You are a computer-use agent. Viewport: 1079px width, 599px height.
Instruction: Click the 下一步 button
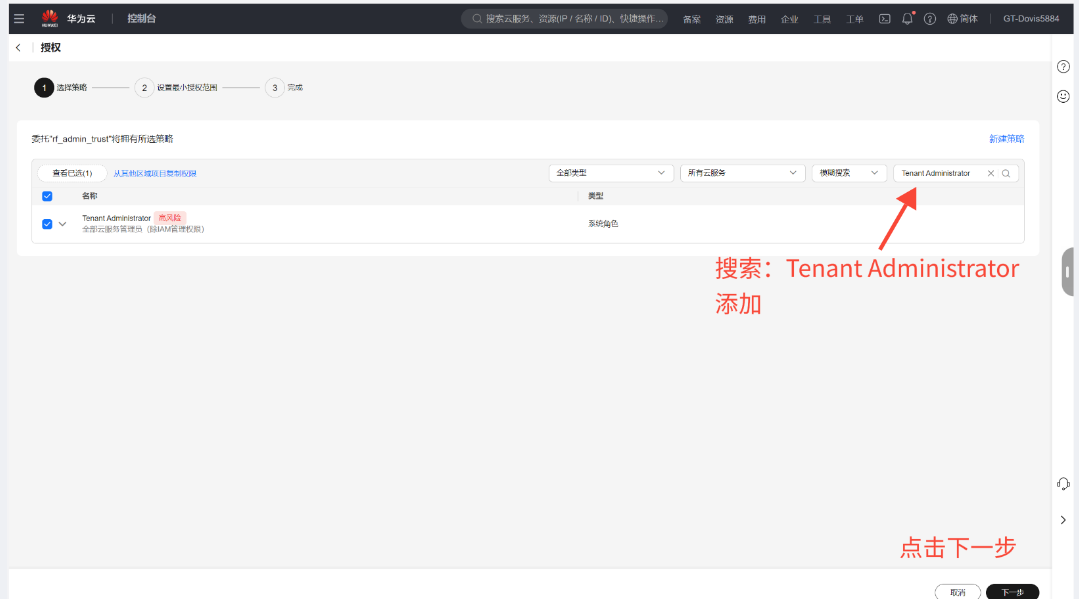[1012, 591]
